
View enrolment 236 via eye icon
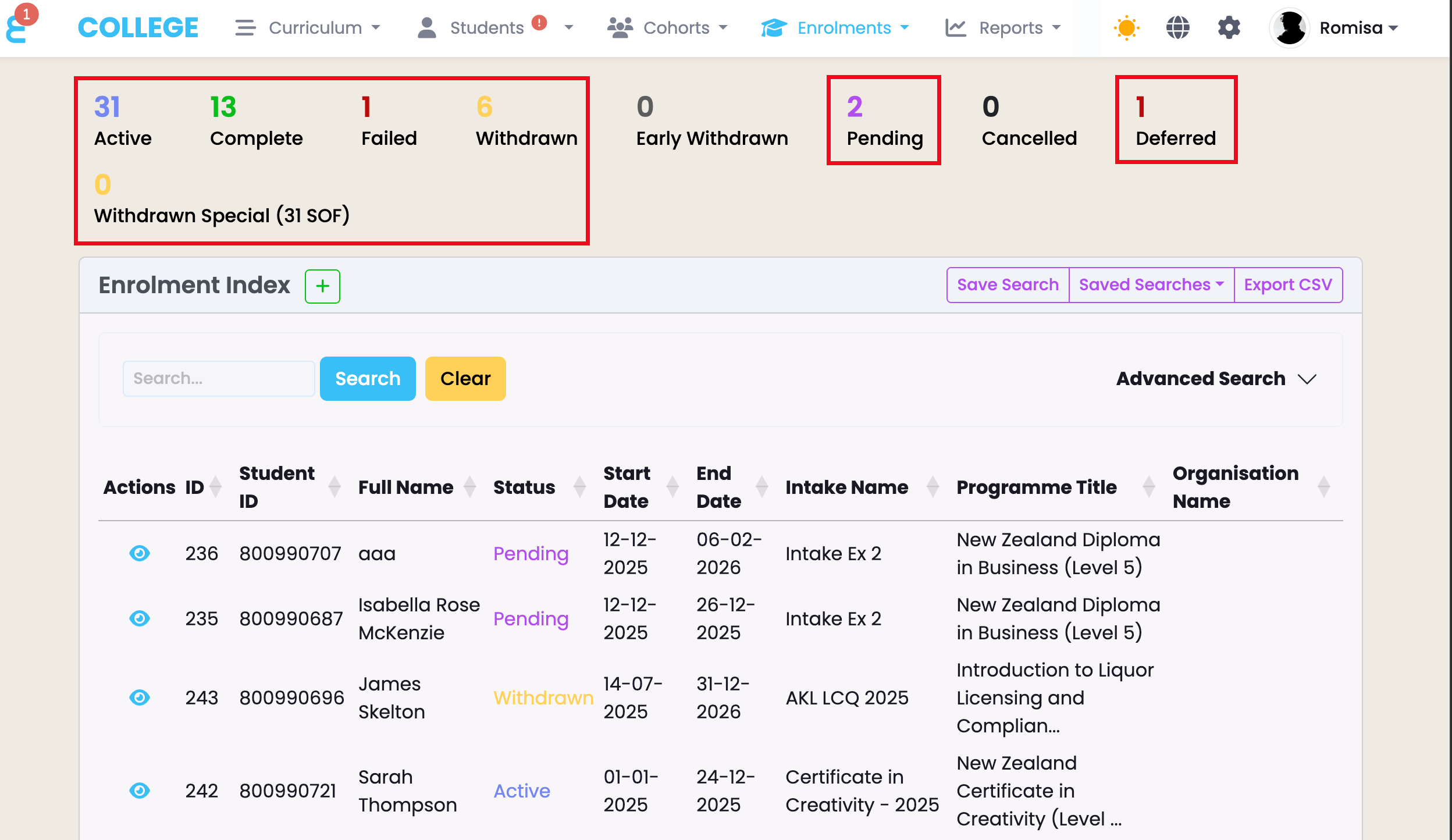139,553
